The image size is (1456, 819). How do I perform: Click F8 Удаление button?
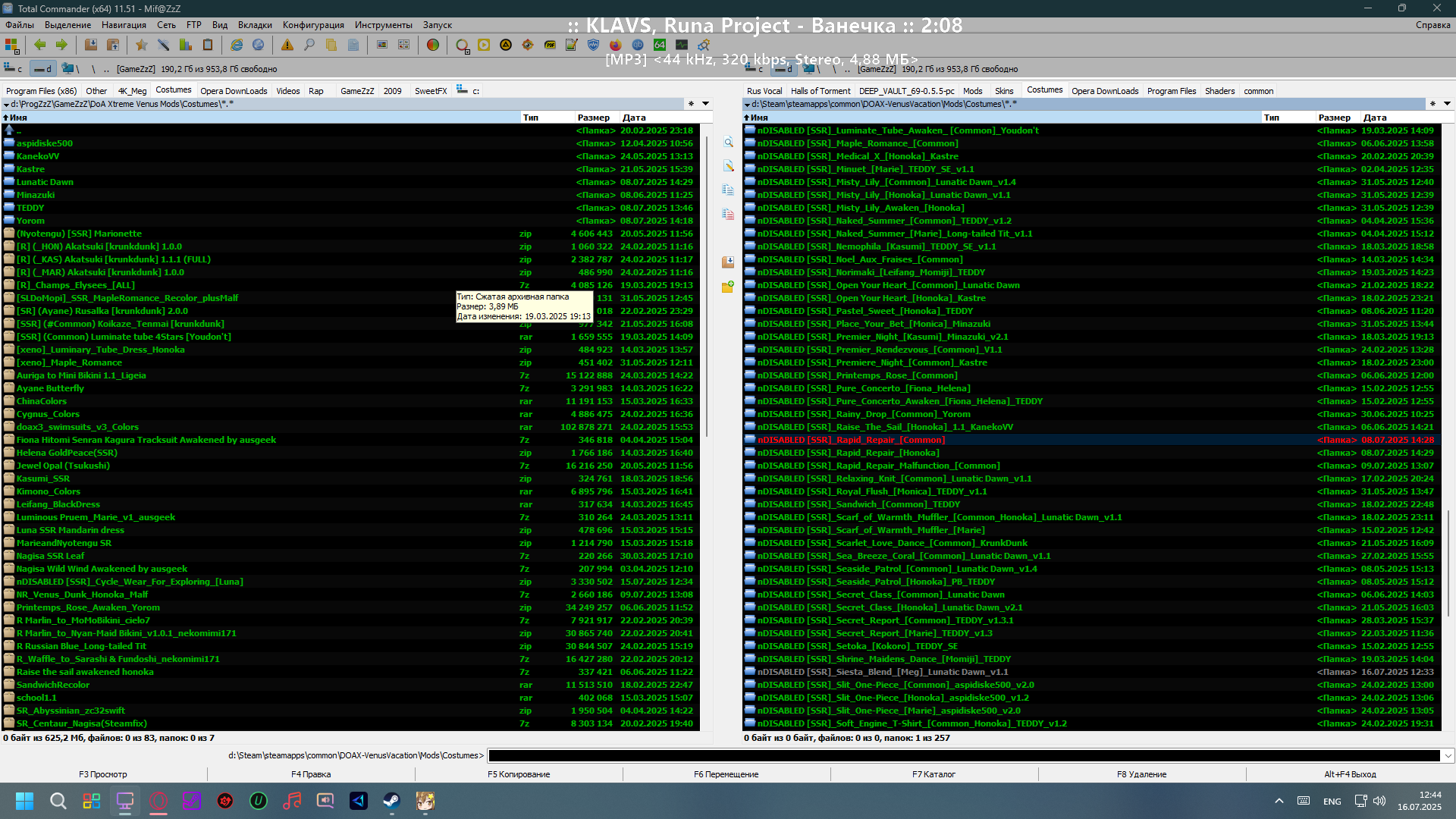tap(1142, 774)
